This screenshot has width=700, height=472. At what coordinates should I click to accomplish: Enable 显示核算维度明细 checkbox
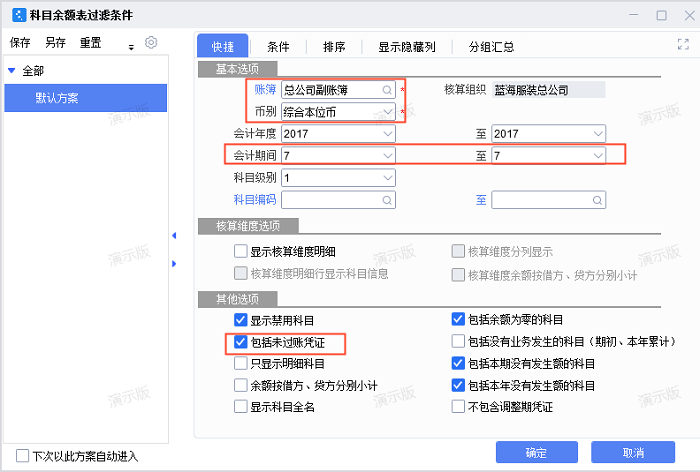(240, 251)
